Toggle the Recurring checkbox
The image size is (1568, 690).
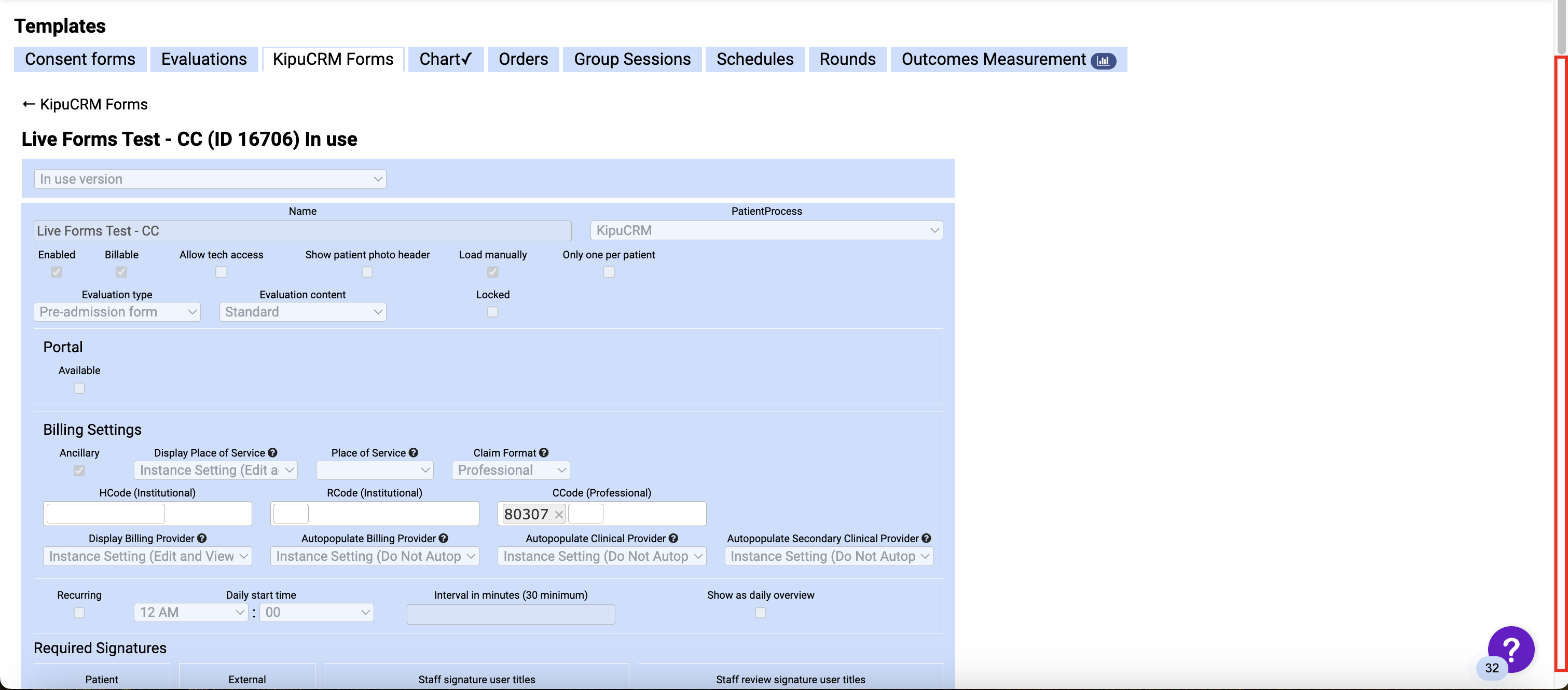coord(79,613)
